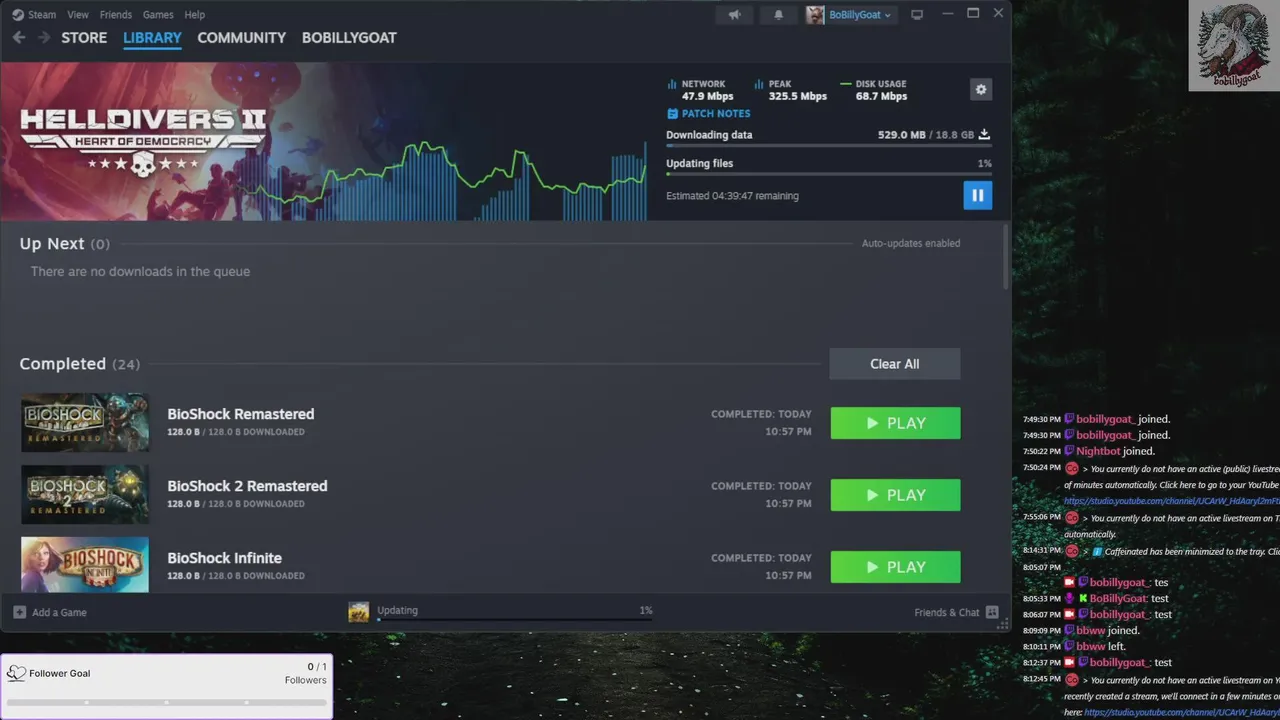1280x720 pixels.
Task: Play BioShock Remastered
Action: pos(895,423)
